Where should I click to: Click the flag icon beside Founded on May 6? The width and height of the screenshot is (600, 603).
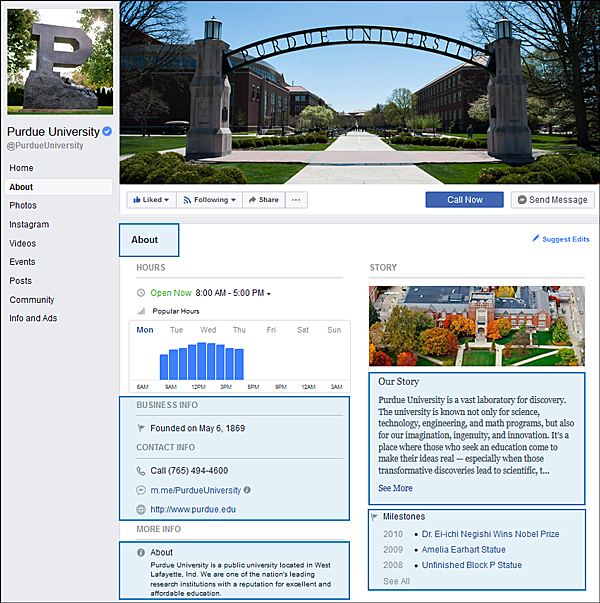tap(141, 428)
